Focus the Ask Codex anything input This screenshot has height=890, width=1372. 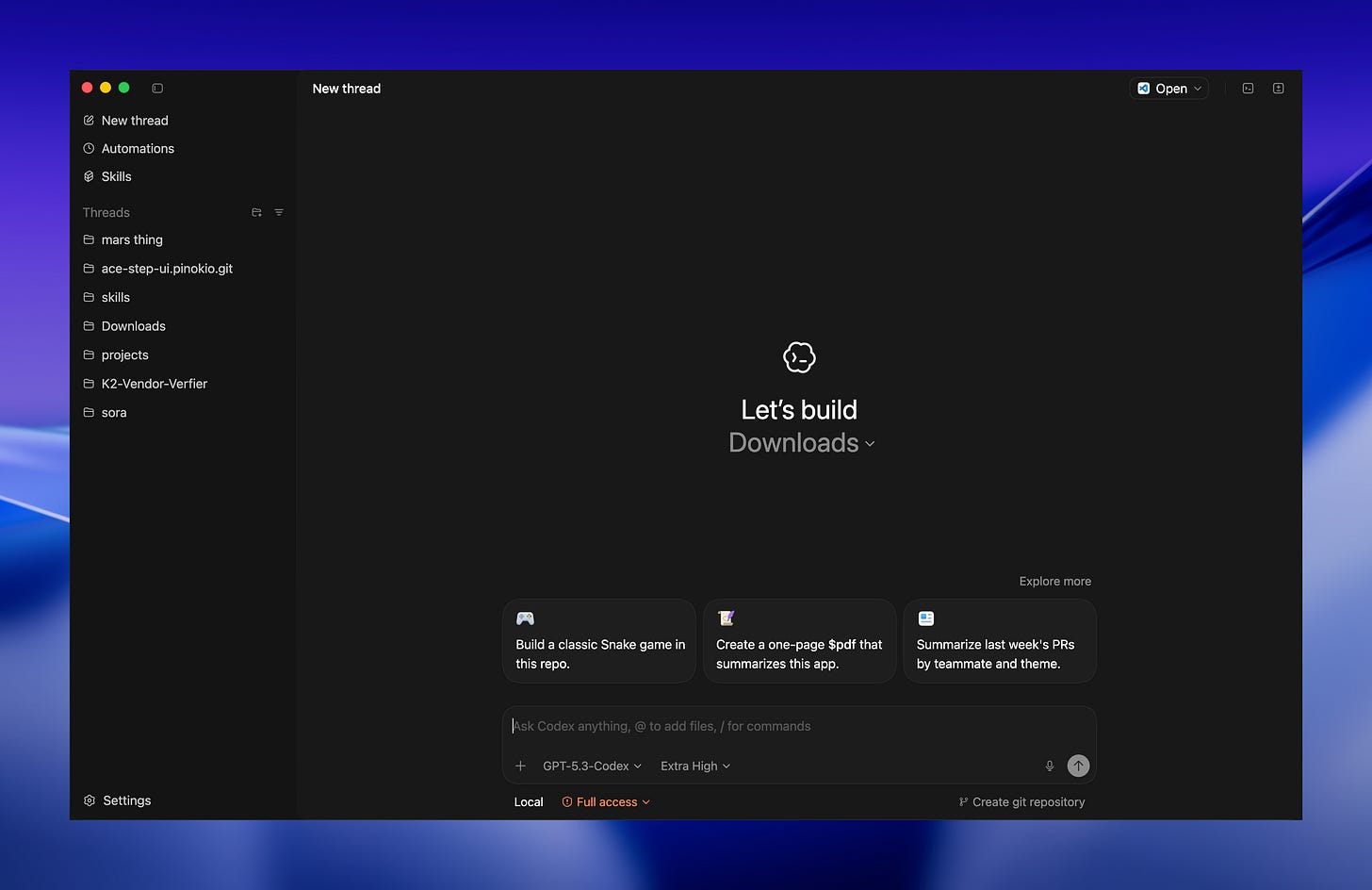coord(799,726)
